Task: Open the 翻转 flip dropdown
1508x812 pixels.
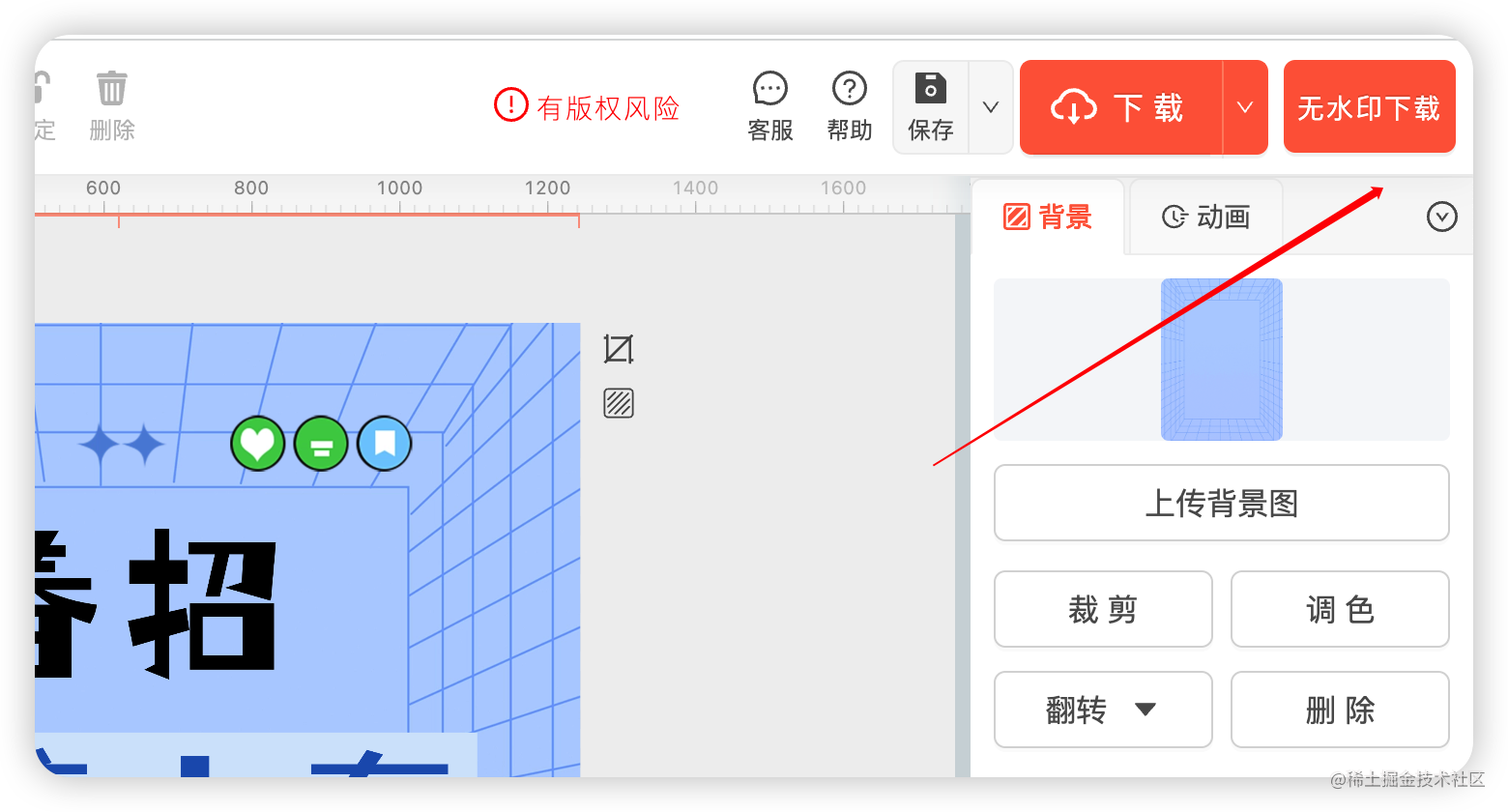Action: (1103, 710)
